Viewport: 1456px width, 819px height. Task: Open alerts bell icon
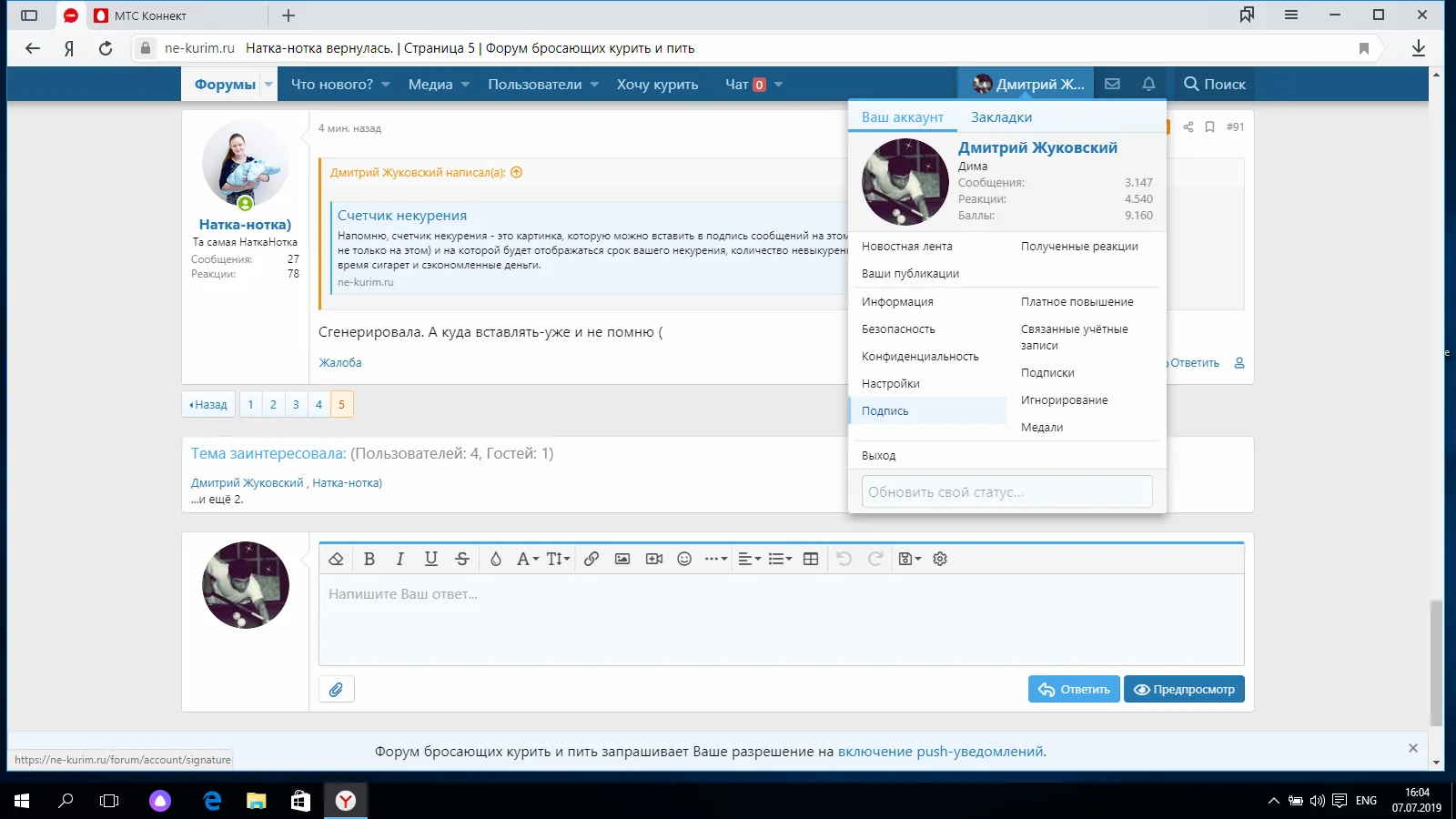coord(1148,84)
